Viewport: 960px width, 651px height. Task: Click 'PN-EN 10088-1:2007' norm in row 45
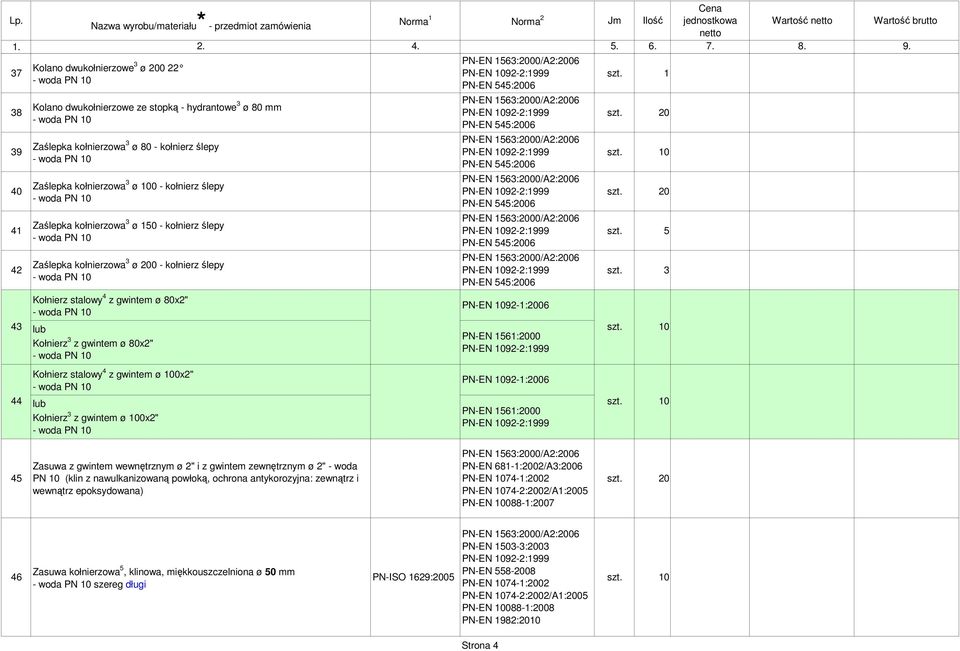click(x=508, y=503)
